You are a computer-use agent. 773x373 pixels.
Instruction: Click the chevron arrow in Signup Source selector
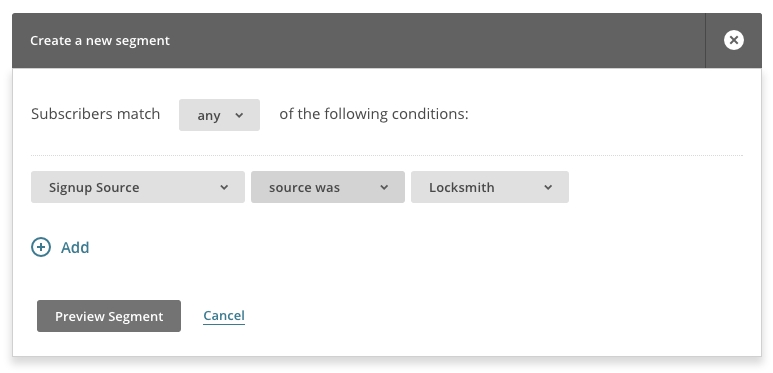224,187
